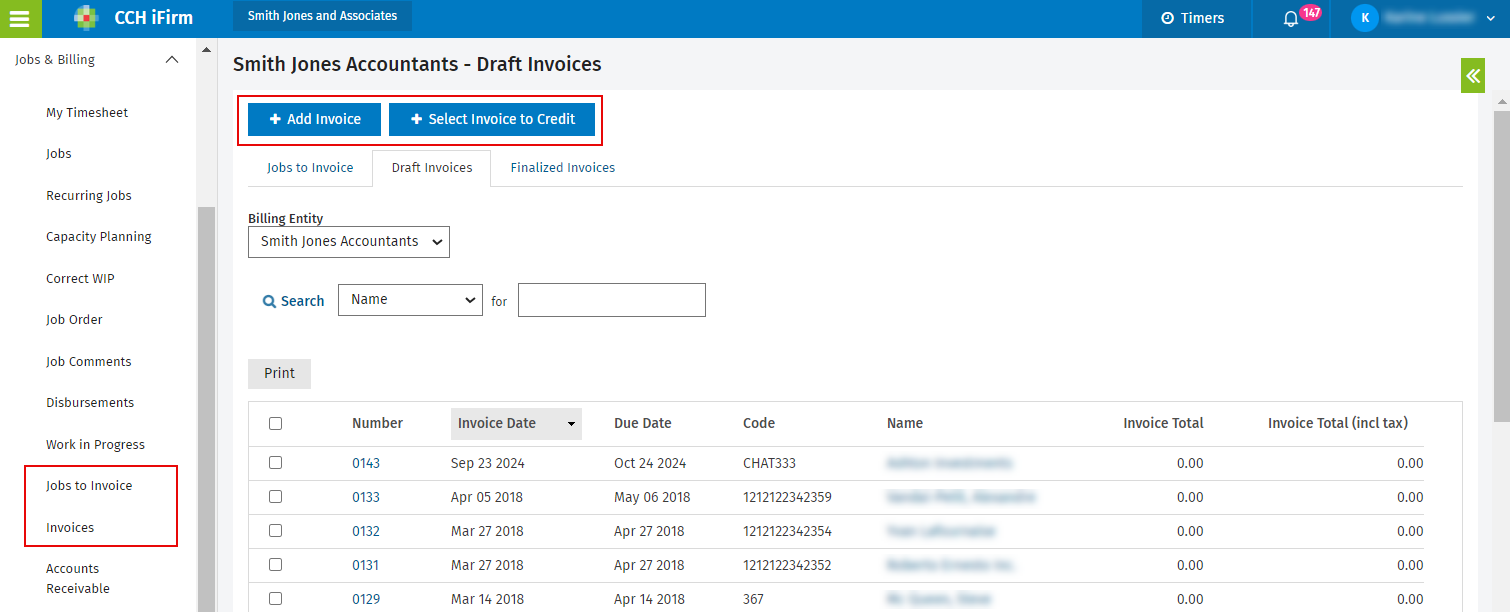Check the box for invoice 0129

[275, 599]
